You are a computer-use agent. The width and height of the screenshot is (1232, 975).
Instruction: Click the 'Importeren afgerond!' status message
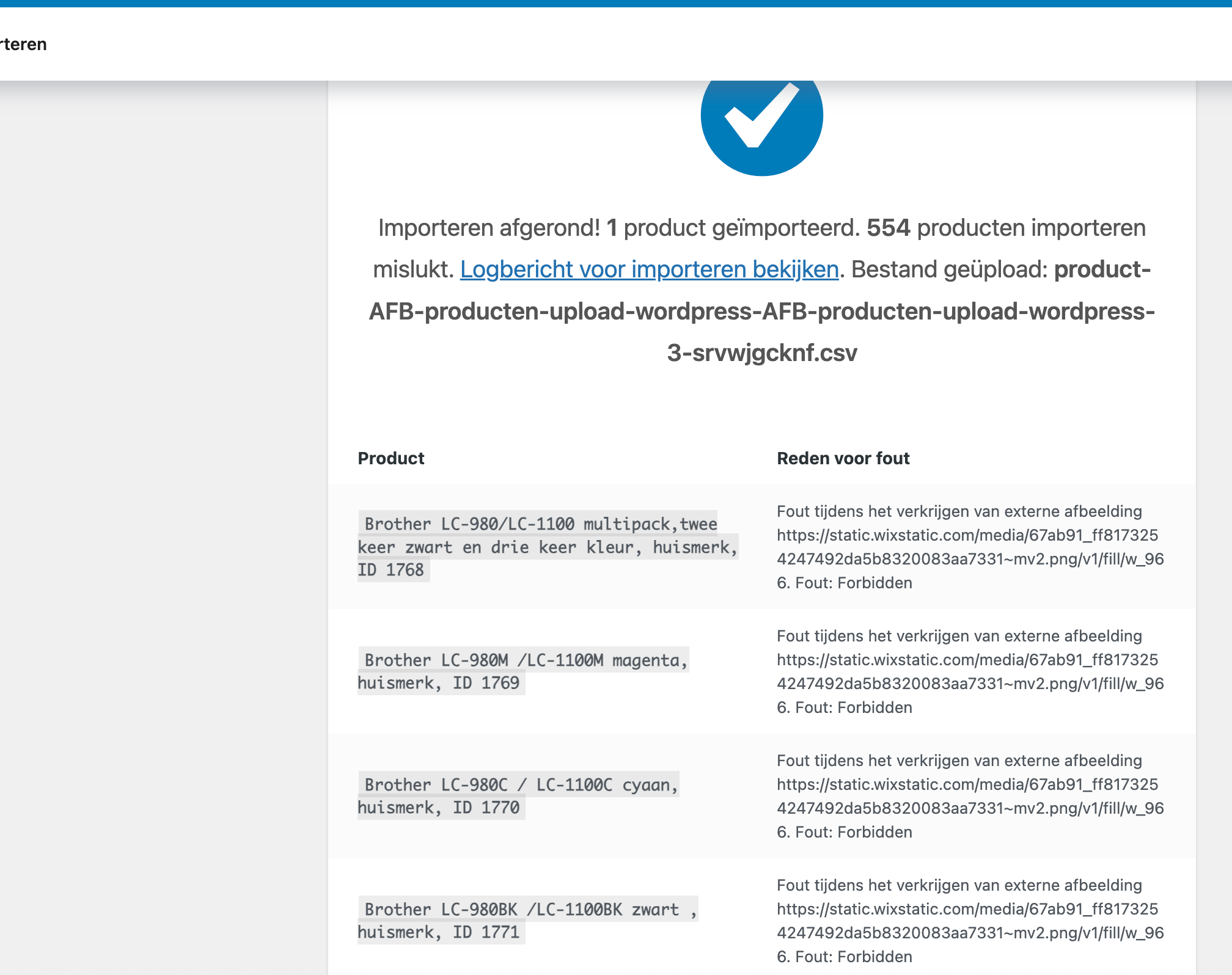click(489, 228)
